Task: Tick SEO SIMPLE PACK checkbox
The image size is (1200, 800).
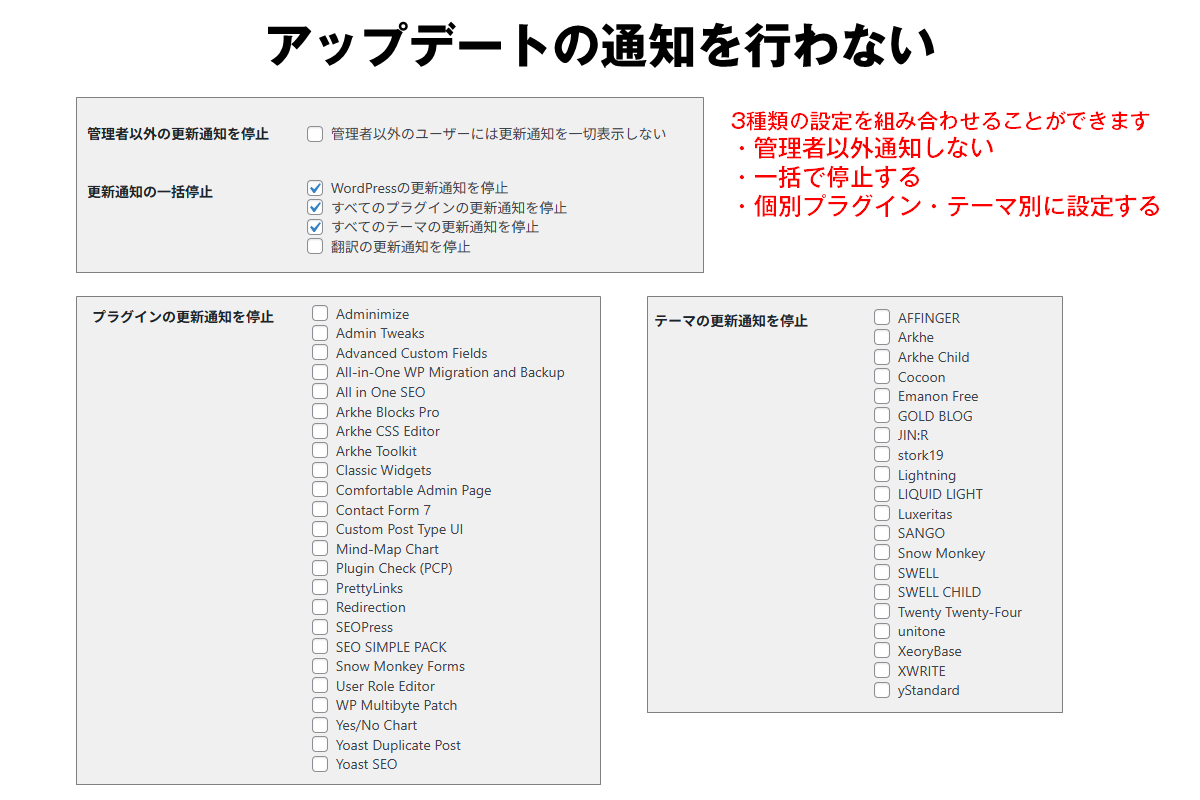Action: [x=320, y=647]
